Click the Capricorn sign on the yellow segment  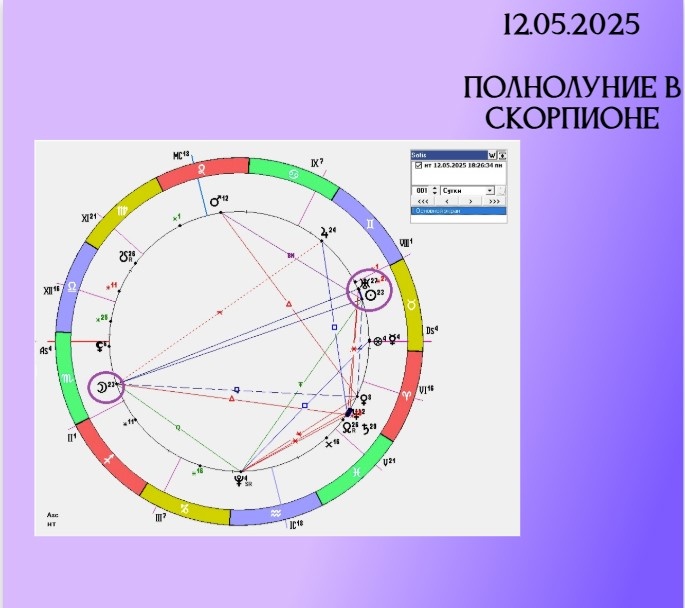coord(185,509)
